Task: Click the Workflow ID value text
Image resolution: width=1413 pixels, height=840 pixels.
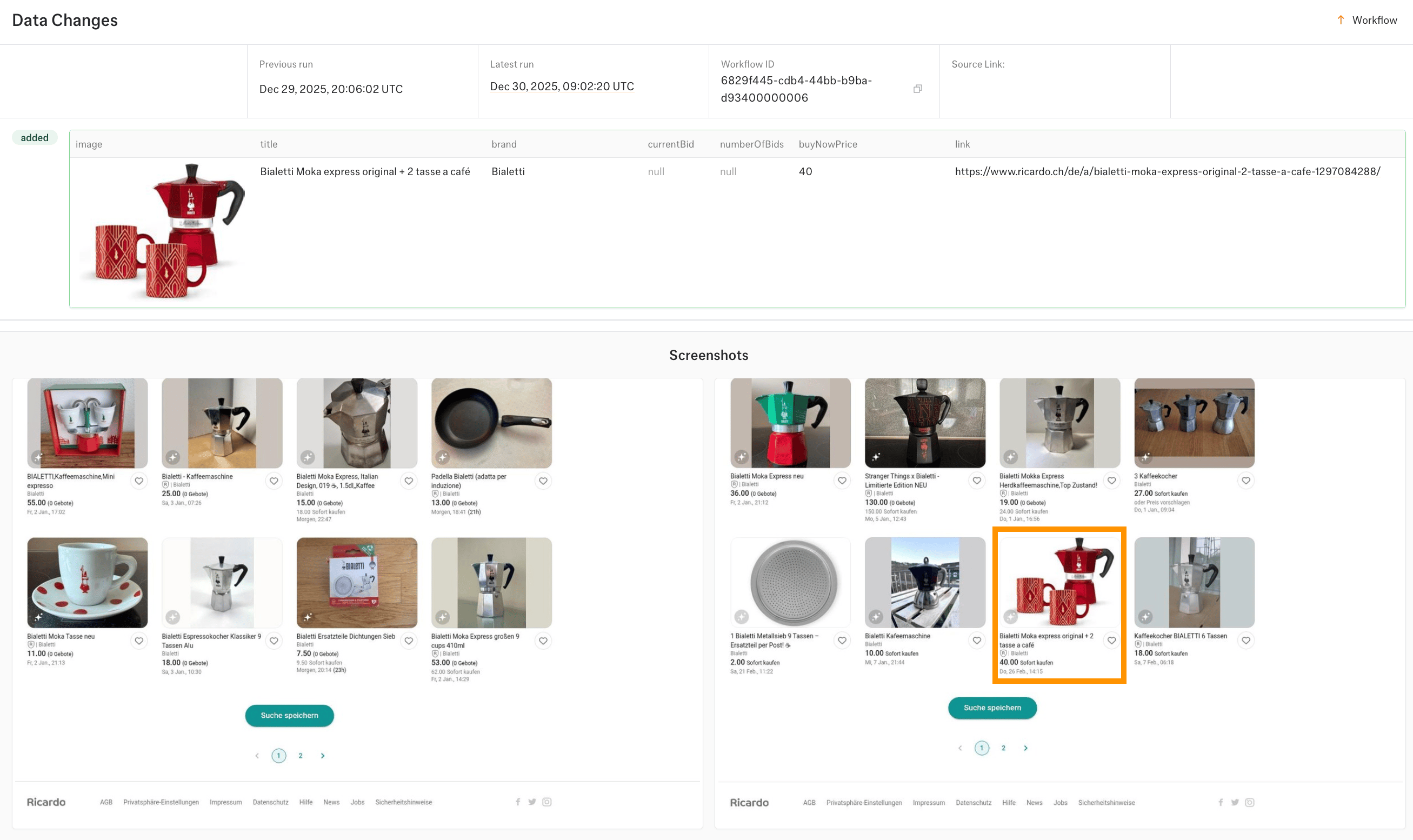Action: [x=796, y=89]
